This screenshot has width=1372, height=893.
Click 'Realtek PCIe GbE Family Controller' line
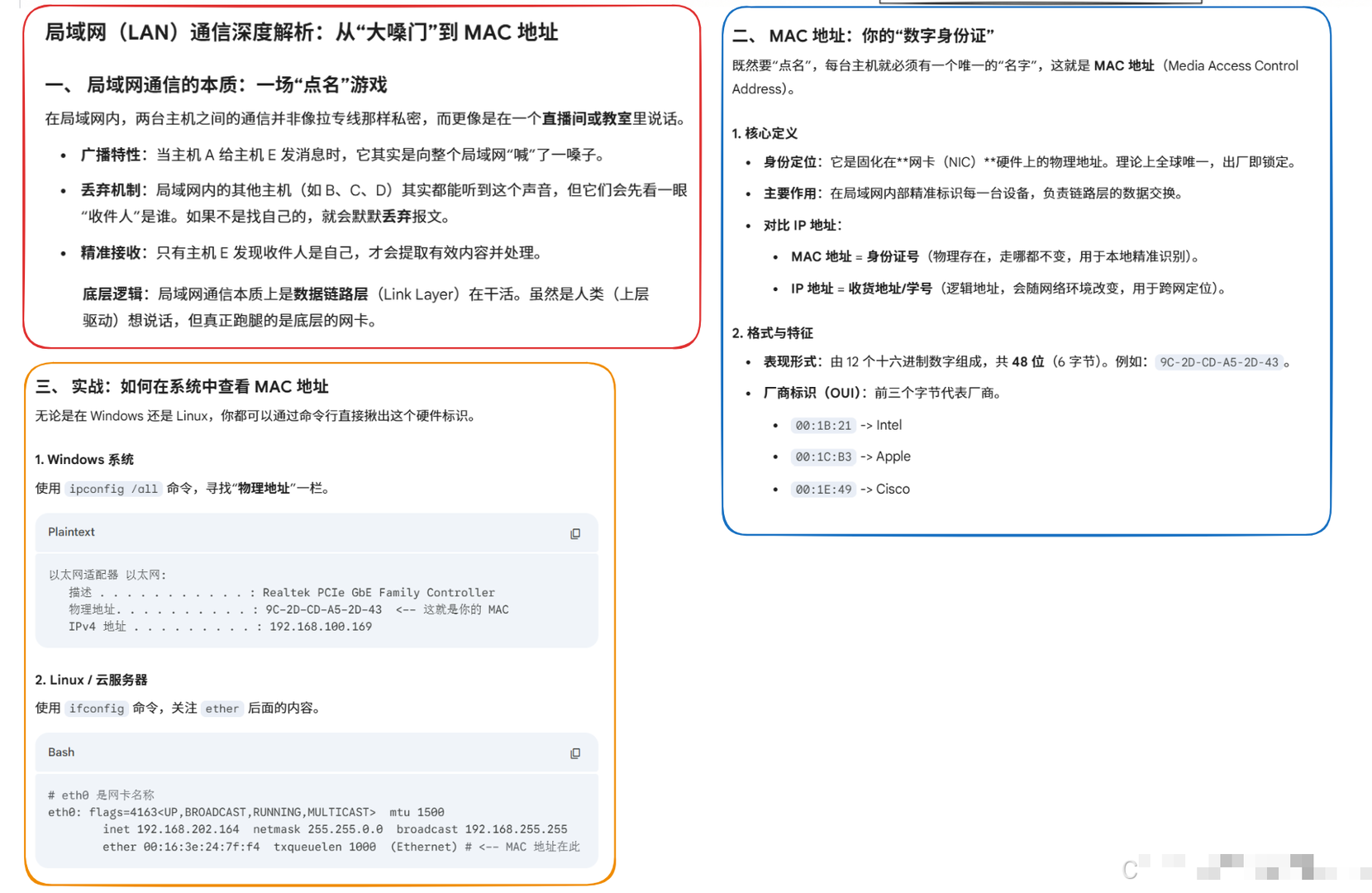tap(282, 593)
